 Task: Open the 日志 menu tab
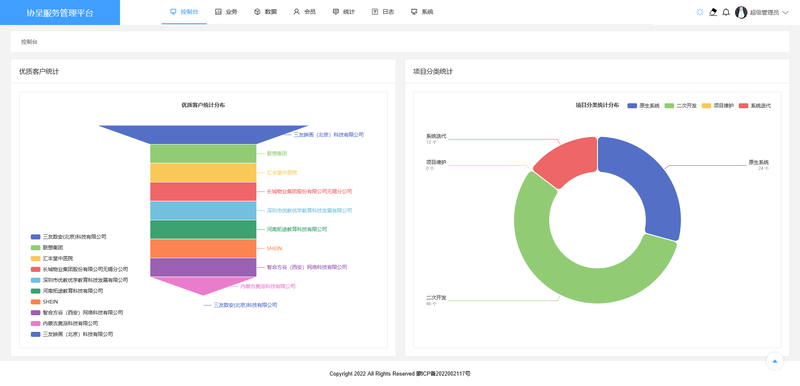[383, 12]
